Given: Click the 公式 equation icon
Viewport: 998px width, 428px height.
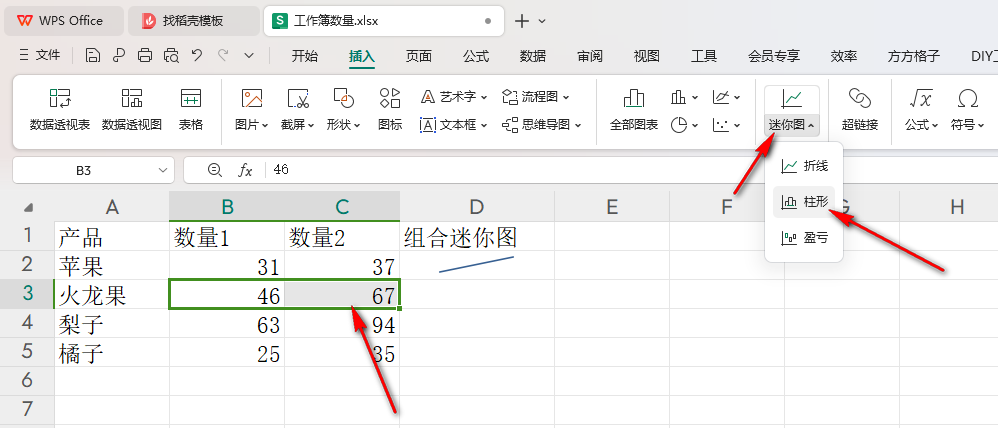Looking at the screenshot, I should pyautogui.click(x=921, y=99).
